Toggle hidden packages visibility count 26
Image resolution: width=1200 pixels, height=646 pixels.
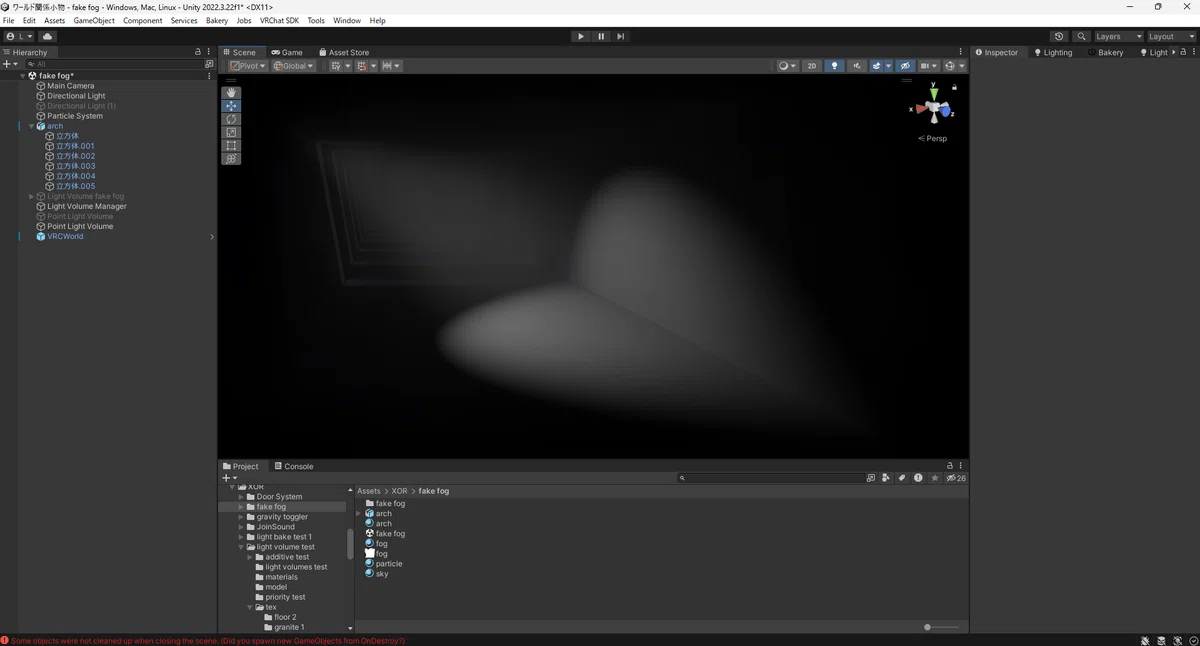point(957,478)
